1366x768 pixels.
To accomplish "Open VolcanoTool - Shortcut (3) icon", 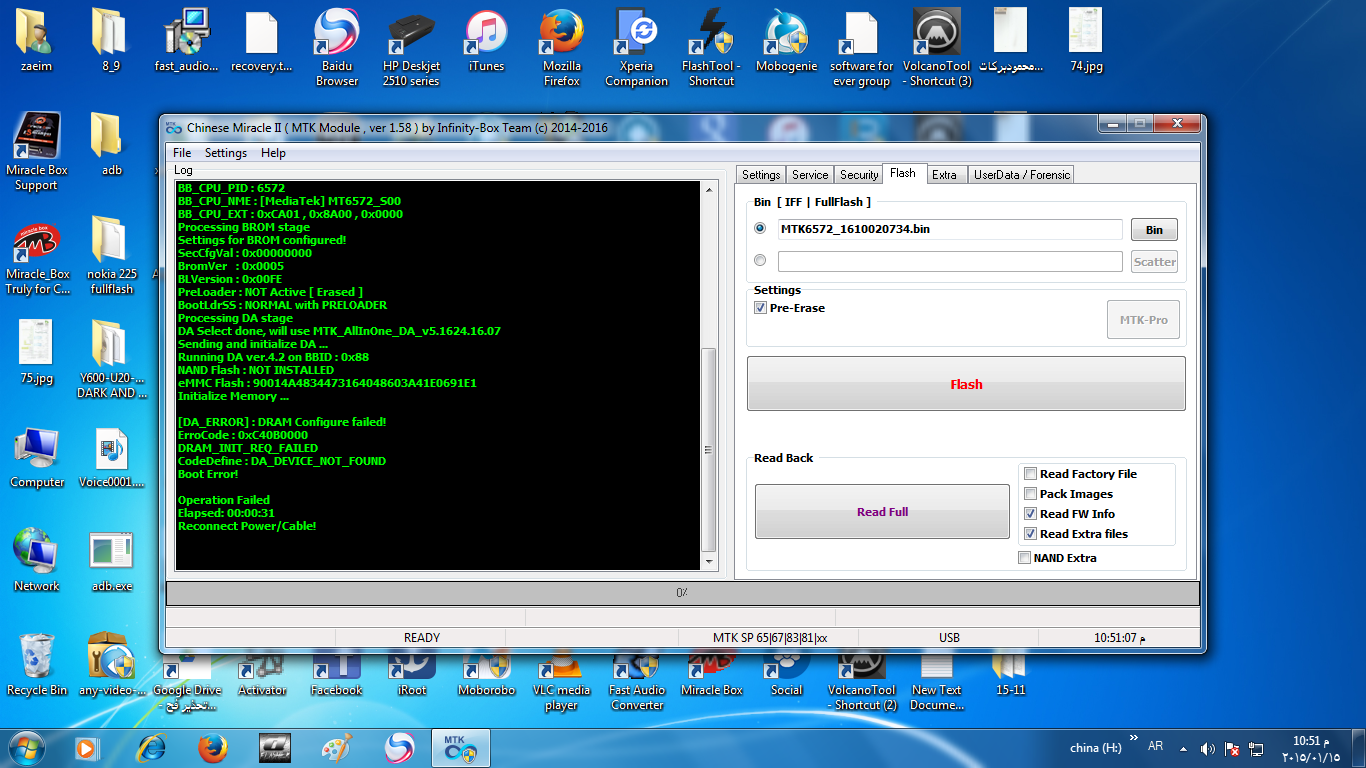I will coord(937,48).
